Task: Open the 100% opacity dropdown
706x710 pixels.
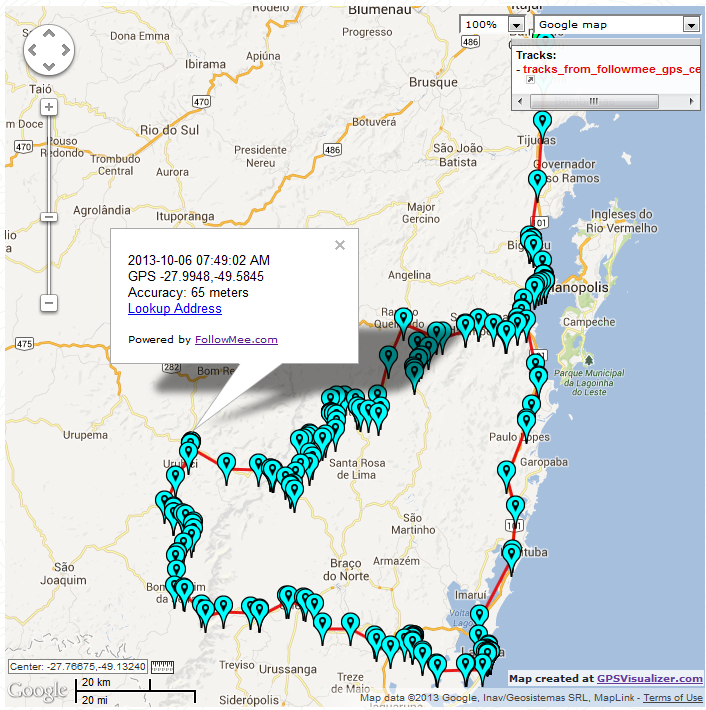Action: point(492,24)
